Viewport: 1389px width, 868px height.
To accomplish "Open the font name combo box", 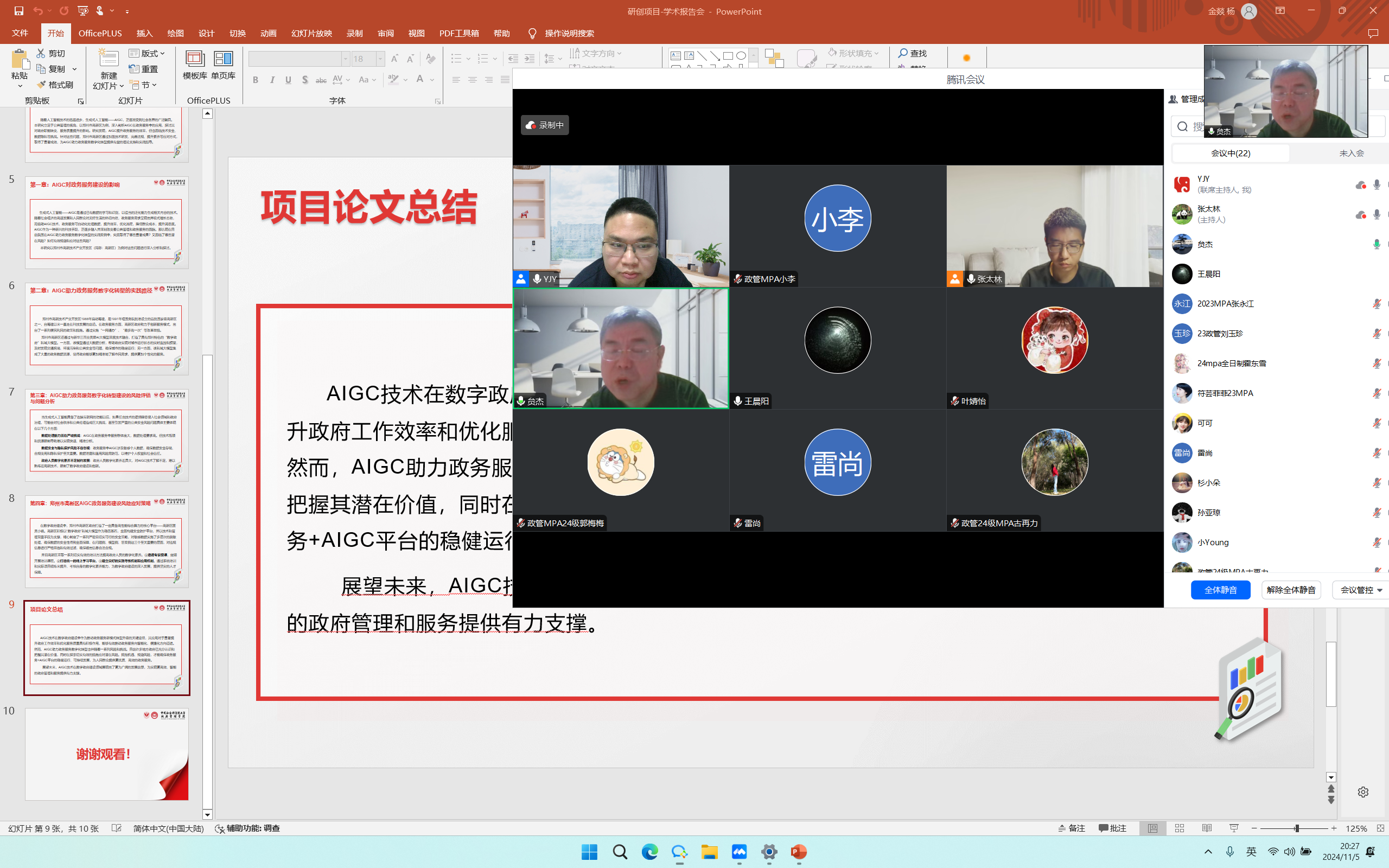I will coord(299,59).
